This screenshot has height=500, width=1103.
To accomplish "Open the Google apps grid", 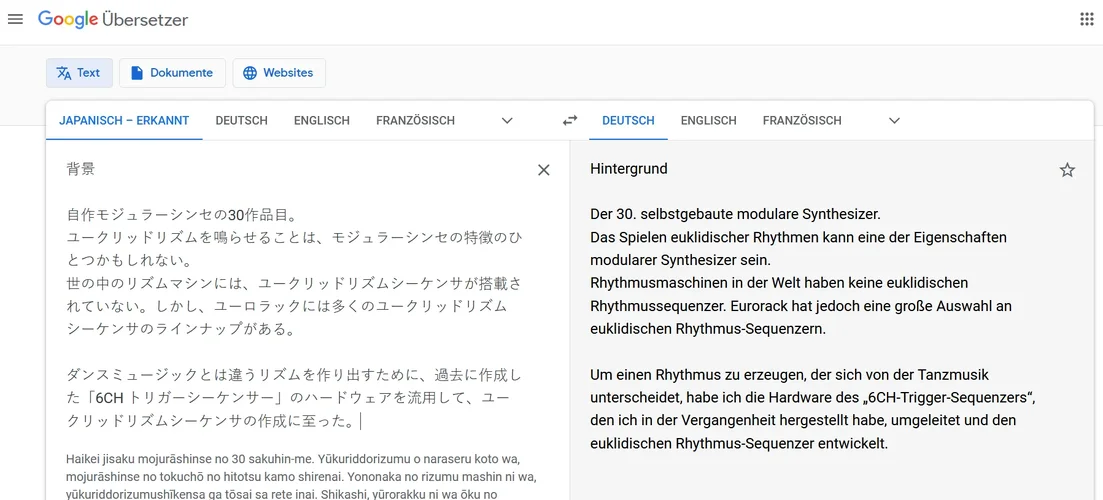I will pyautogui.click(x=1087, y=19).
